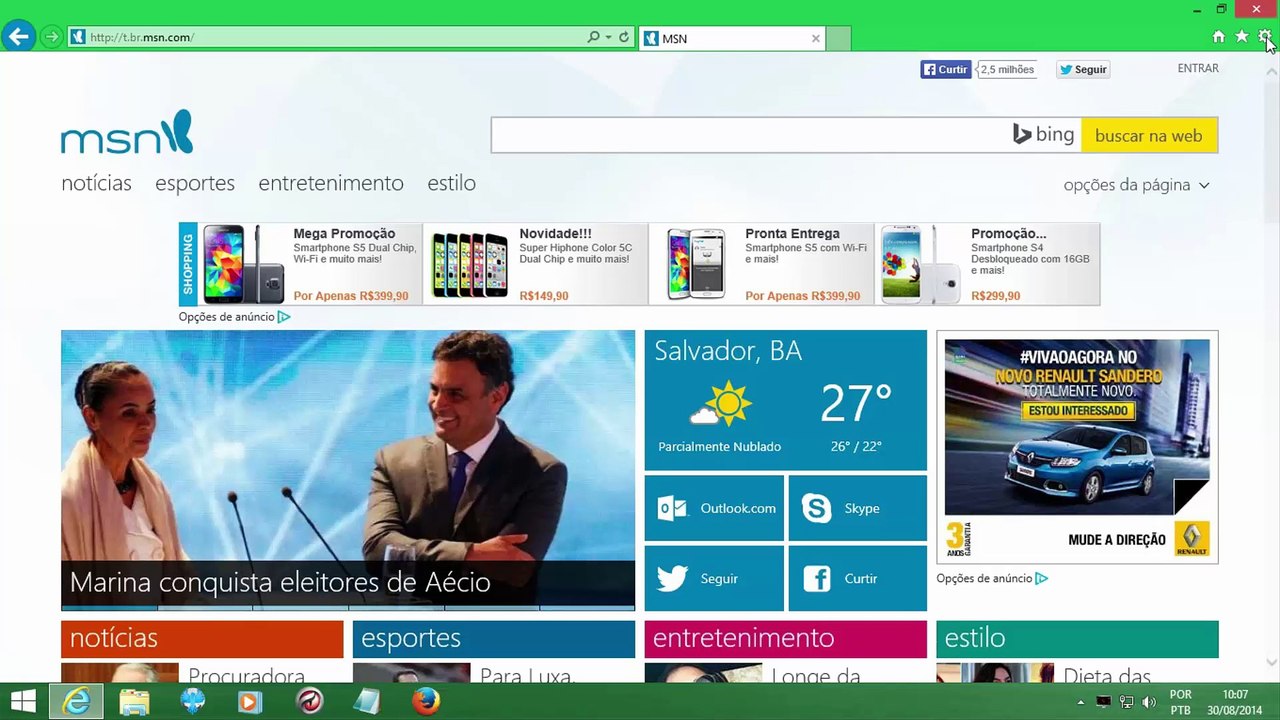Viewport: 1280px width, 720px height.
Task: Click the buscar na web button
Action: pos(1149,135)
